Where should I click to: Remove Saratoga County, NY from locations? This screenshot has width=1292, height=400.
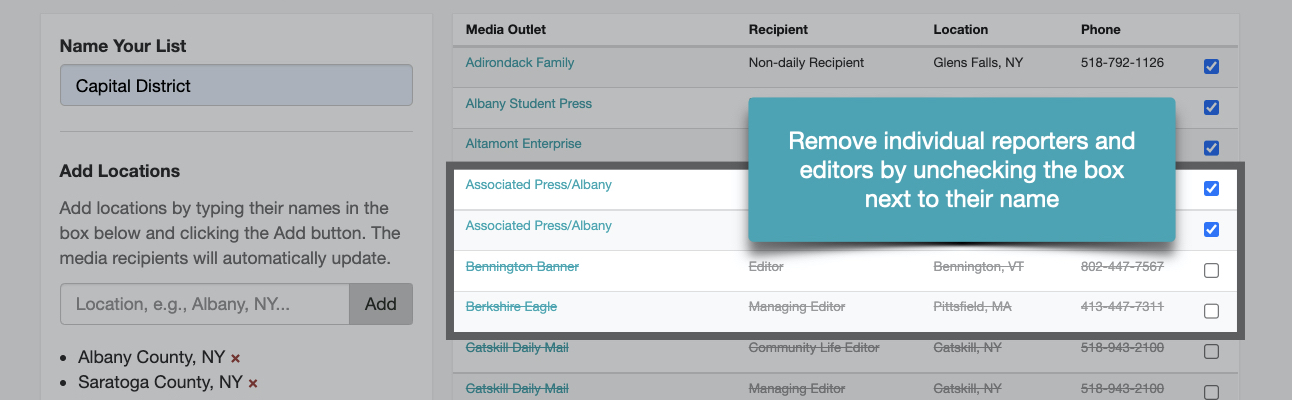(253, 383)
